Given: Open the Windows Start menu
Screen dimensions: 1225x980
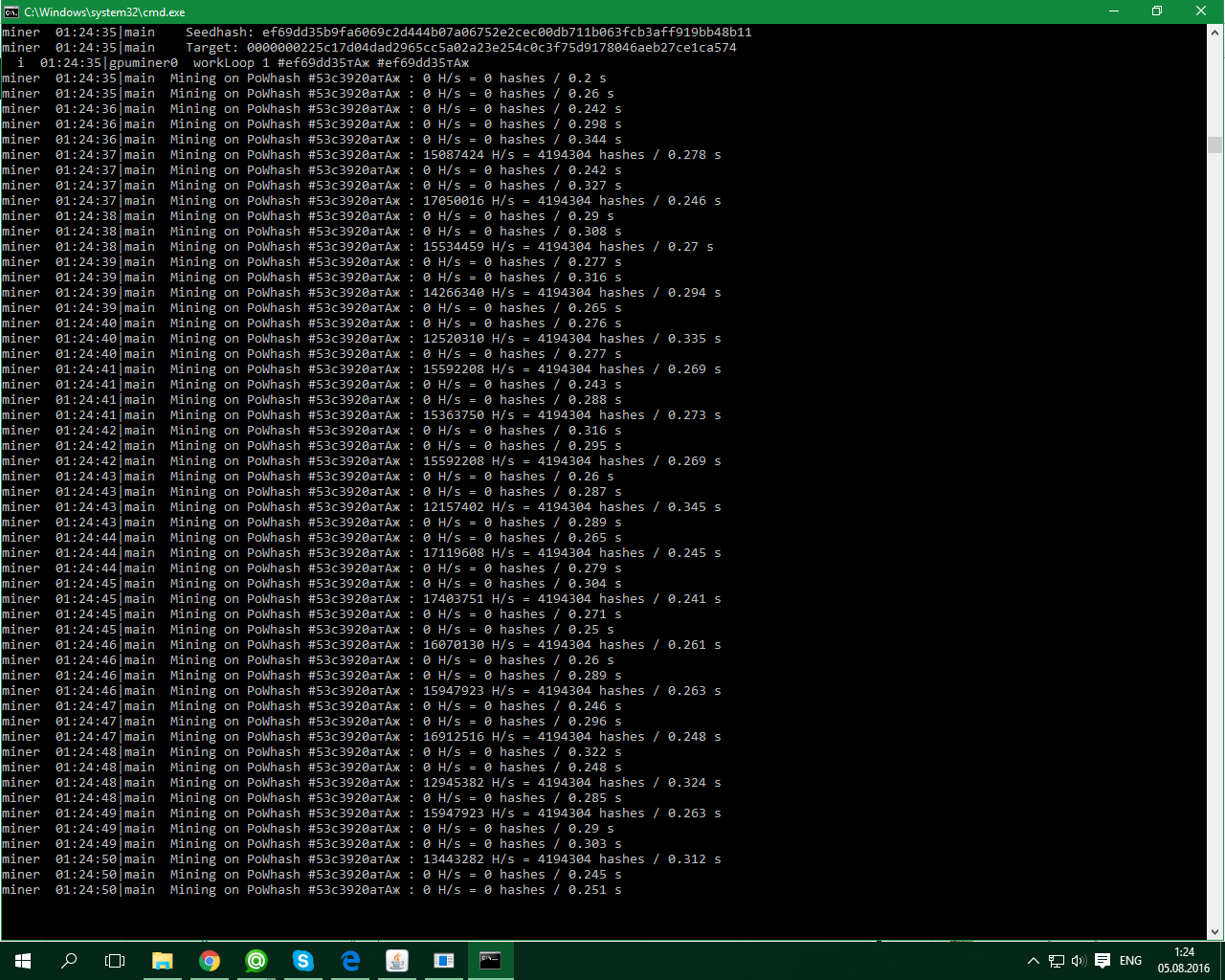Looking at the screenshot, I should click(23, 961).
